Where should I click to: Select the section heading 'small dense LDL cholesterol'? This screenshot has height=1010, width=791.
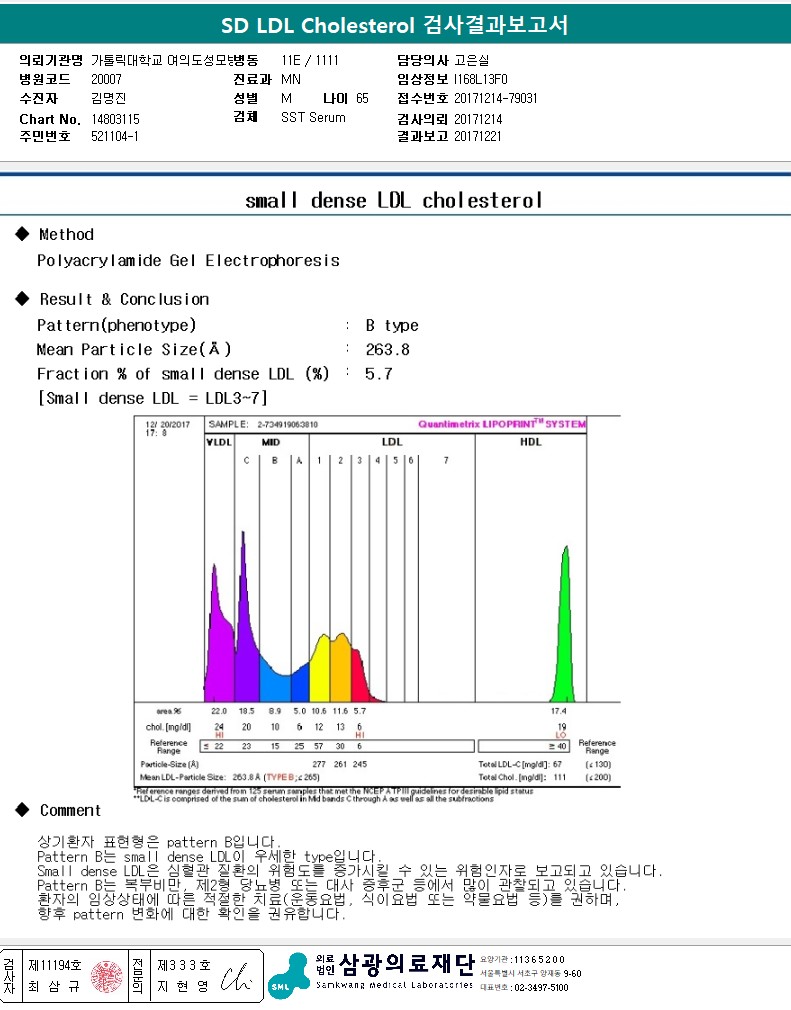click(x=394, y=200)
